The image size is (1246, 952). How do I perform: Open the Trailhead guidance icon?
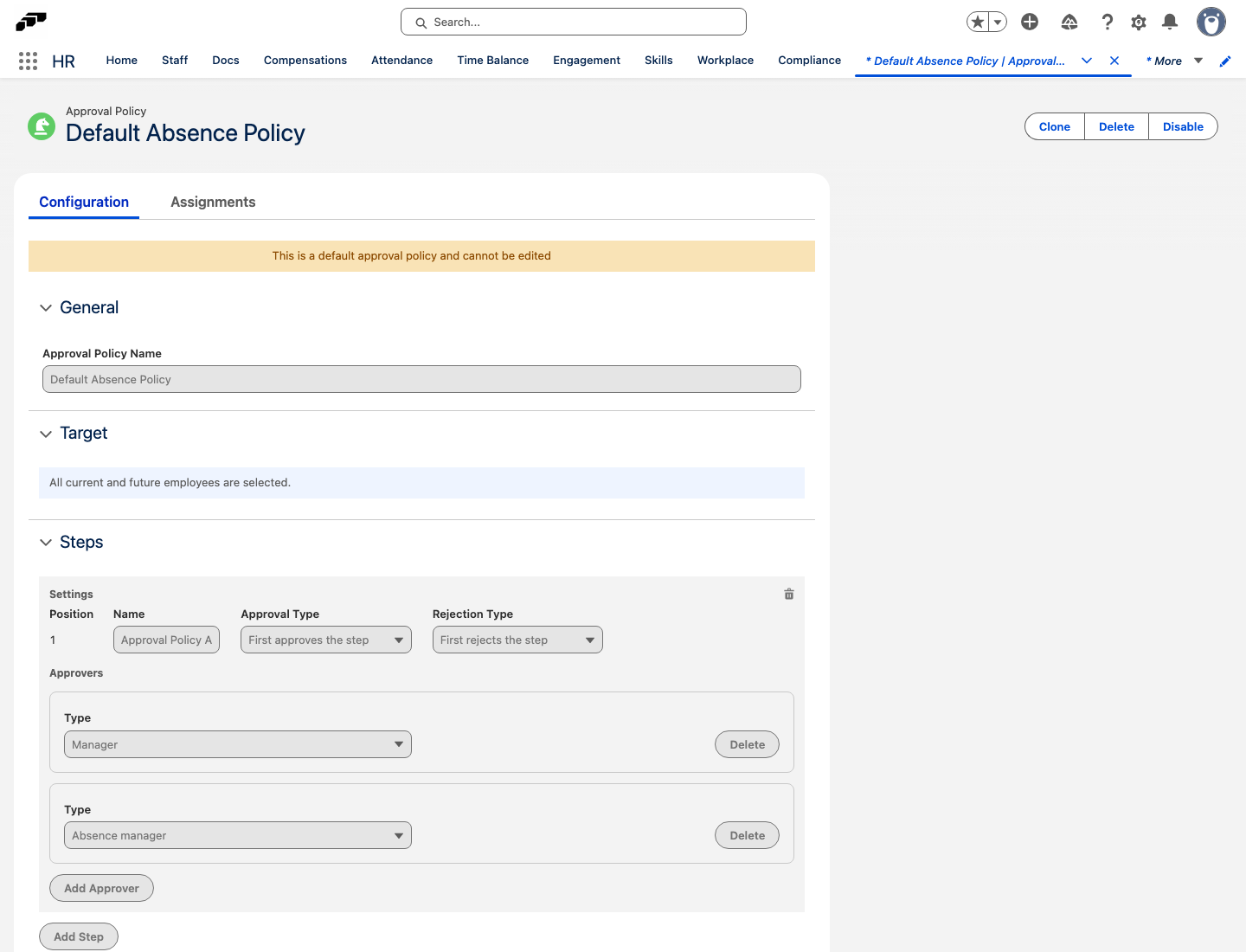(1069, 23)
